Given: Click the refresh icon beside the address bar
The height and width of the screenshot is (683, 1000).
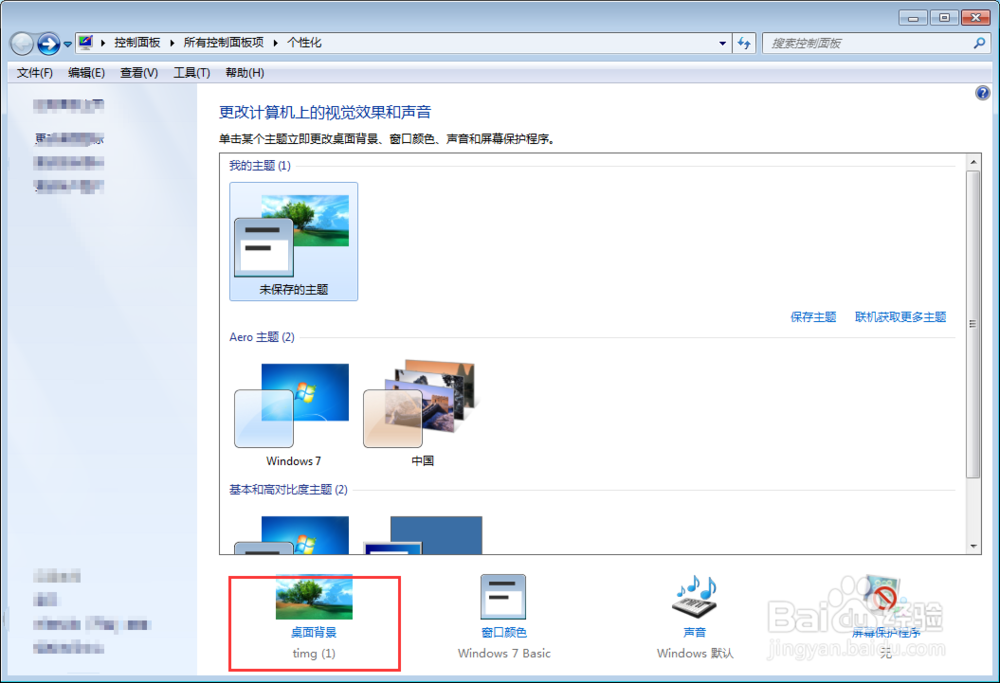Looking at the screenshot, I should click(744, 42).
